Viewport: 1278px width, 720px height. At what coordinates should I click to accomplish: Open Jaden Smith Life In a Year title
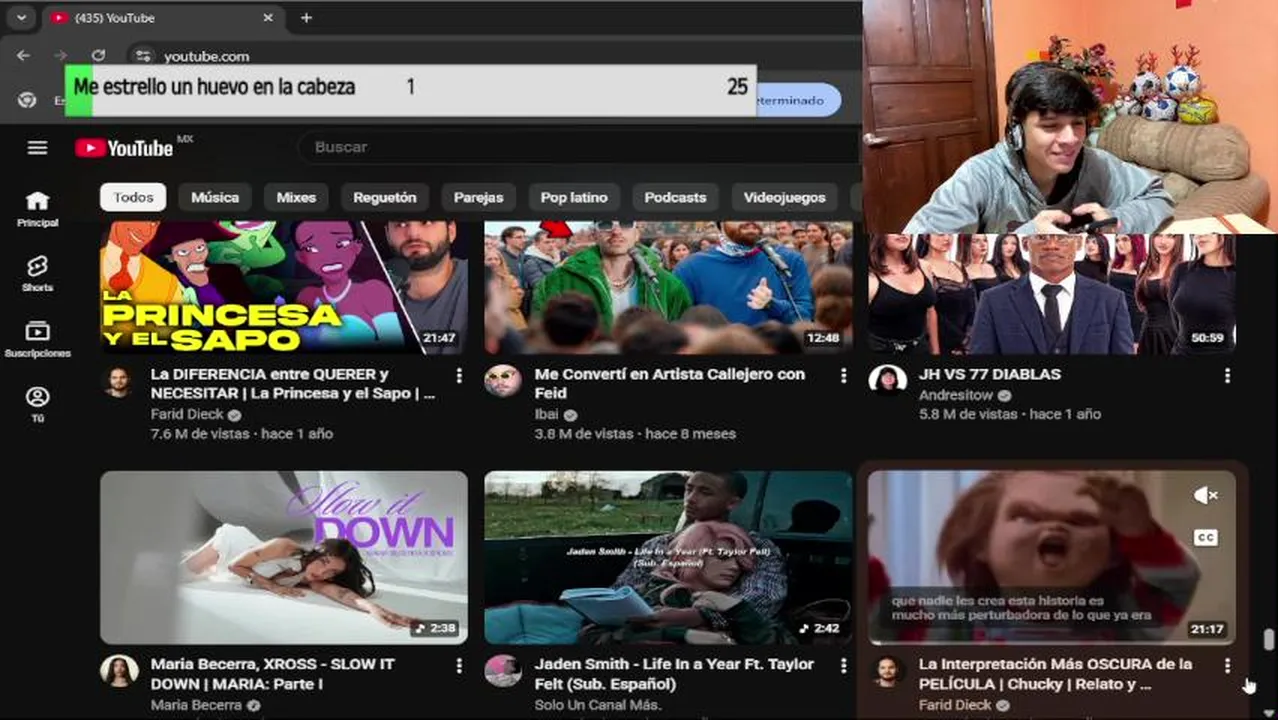click(x=674, y=674)
